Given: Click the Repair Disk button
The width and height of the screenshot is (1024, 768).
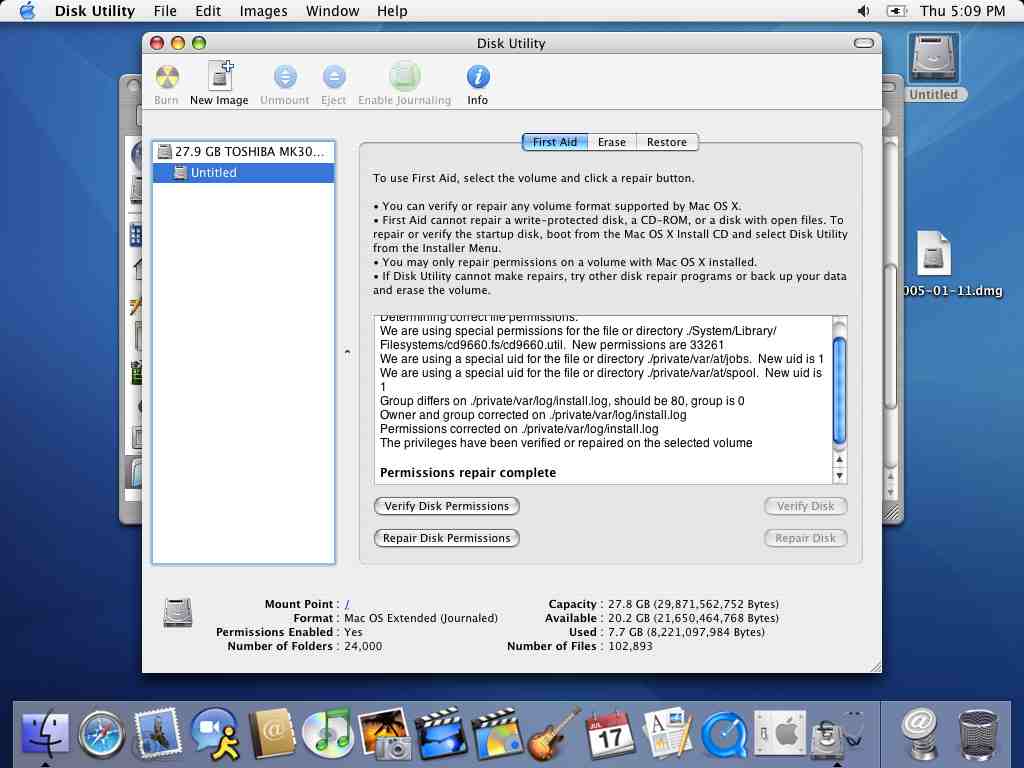Looking at the screenshot, I should point(805,538).
